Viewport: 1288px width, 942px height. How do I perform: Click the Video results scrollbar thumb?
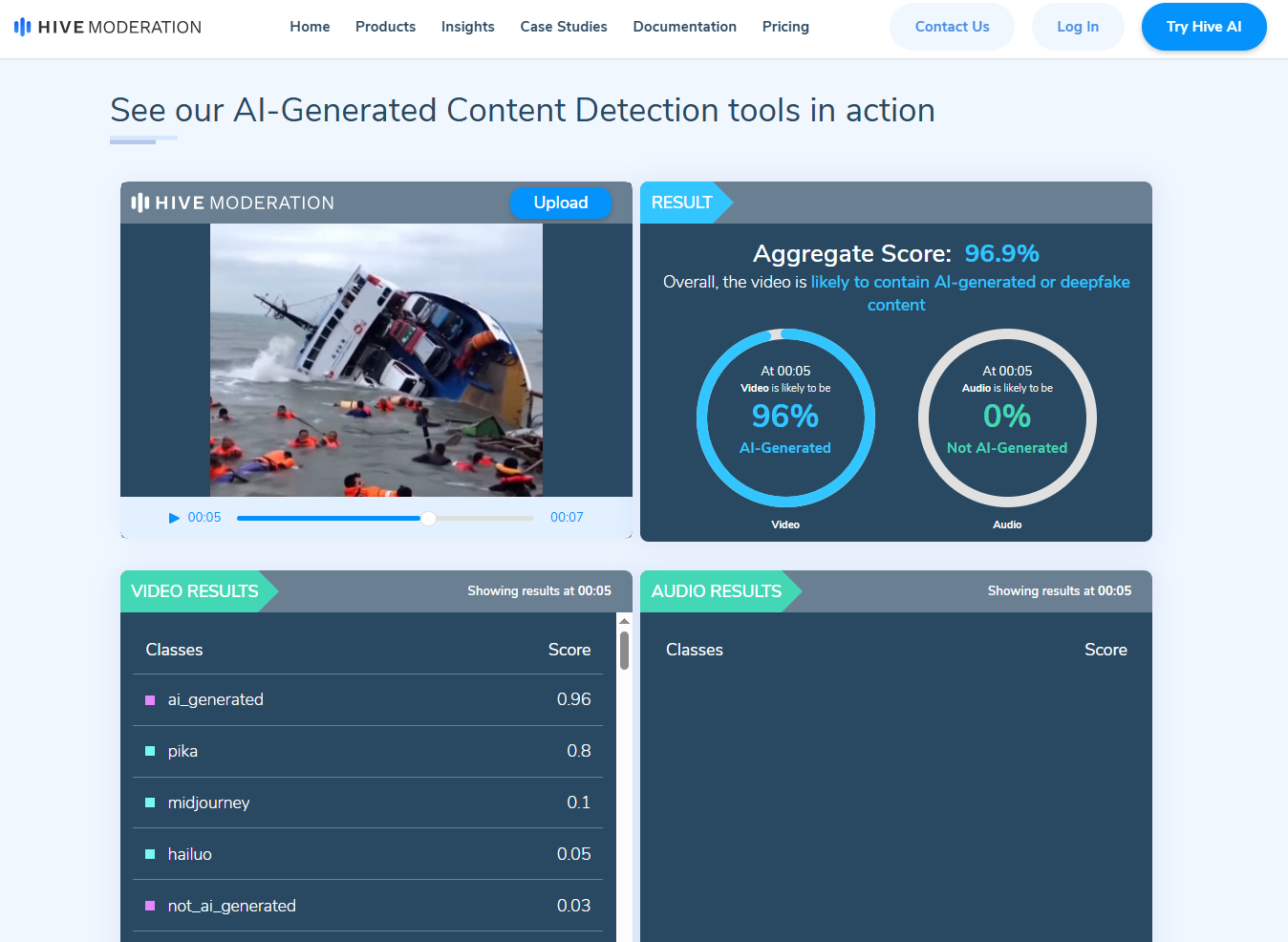tap(624, 651)
